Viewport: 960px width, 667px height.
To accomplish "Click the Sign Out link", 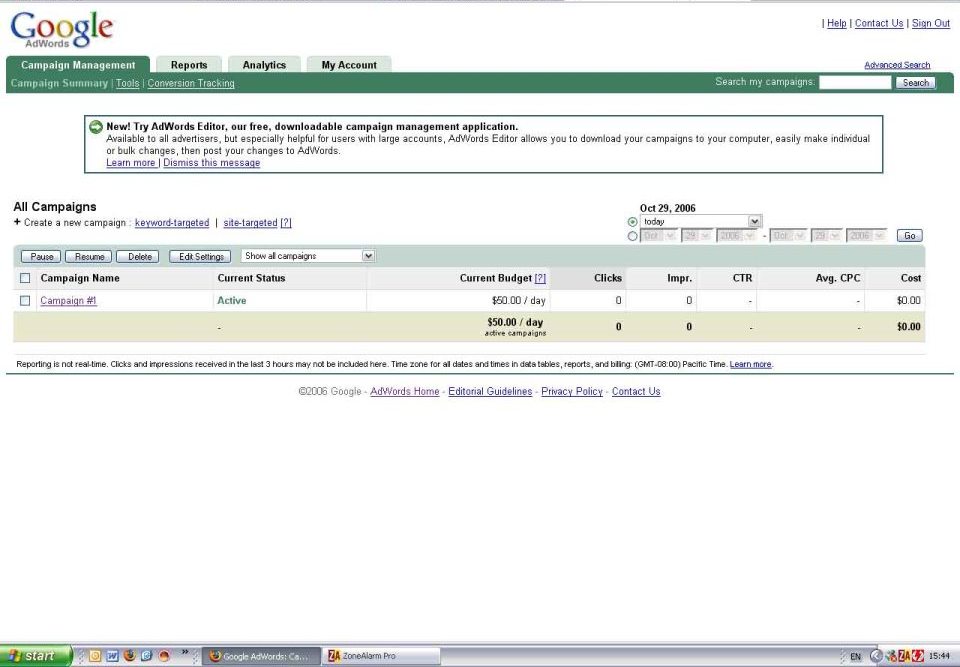I will point(931,23).
